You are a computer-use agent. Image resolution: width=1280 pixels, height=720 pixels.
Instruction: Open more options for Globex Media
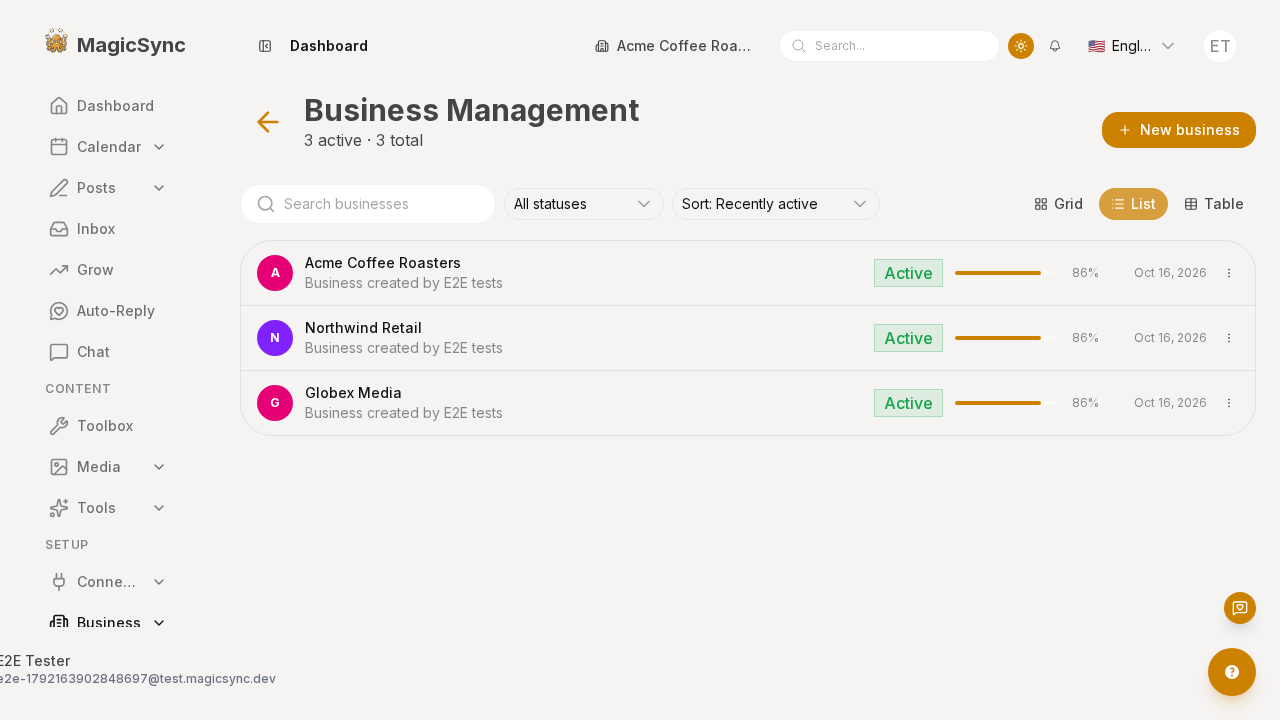tap(1229, 403)
